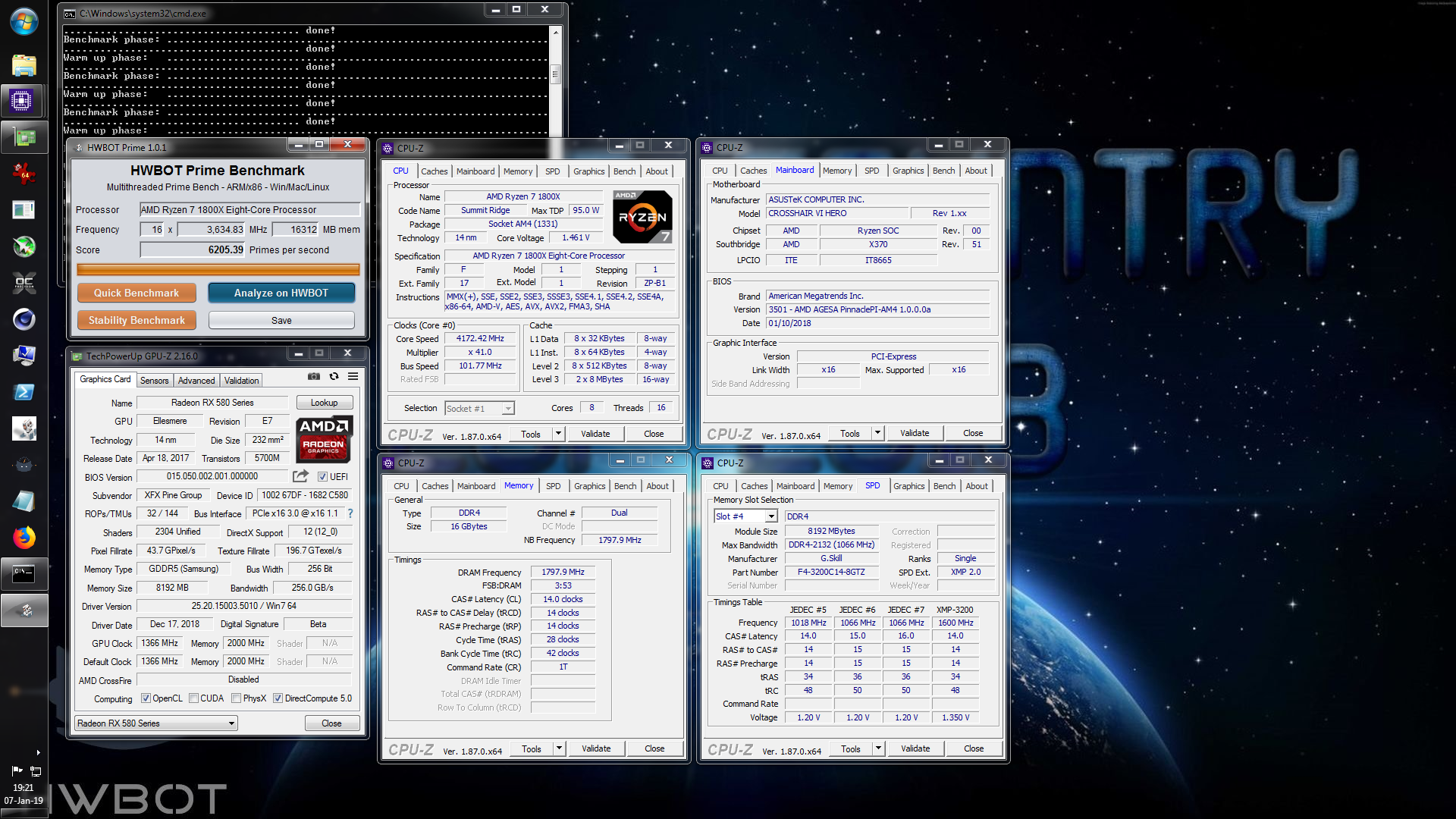Toggle the OpenCL checkbox
This screenshot has width=1456, height=819.
pos(146,698)
